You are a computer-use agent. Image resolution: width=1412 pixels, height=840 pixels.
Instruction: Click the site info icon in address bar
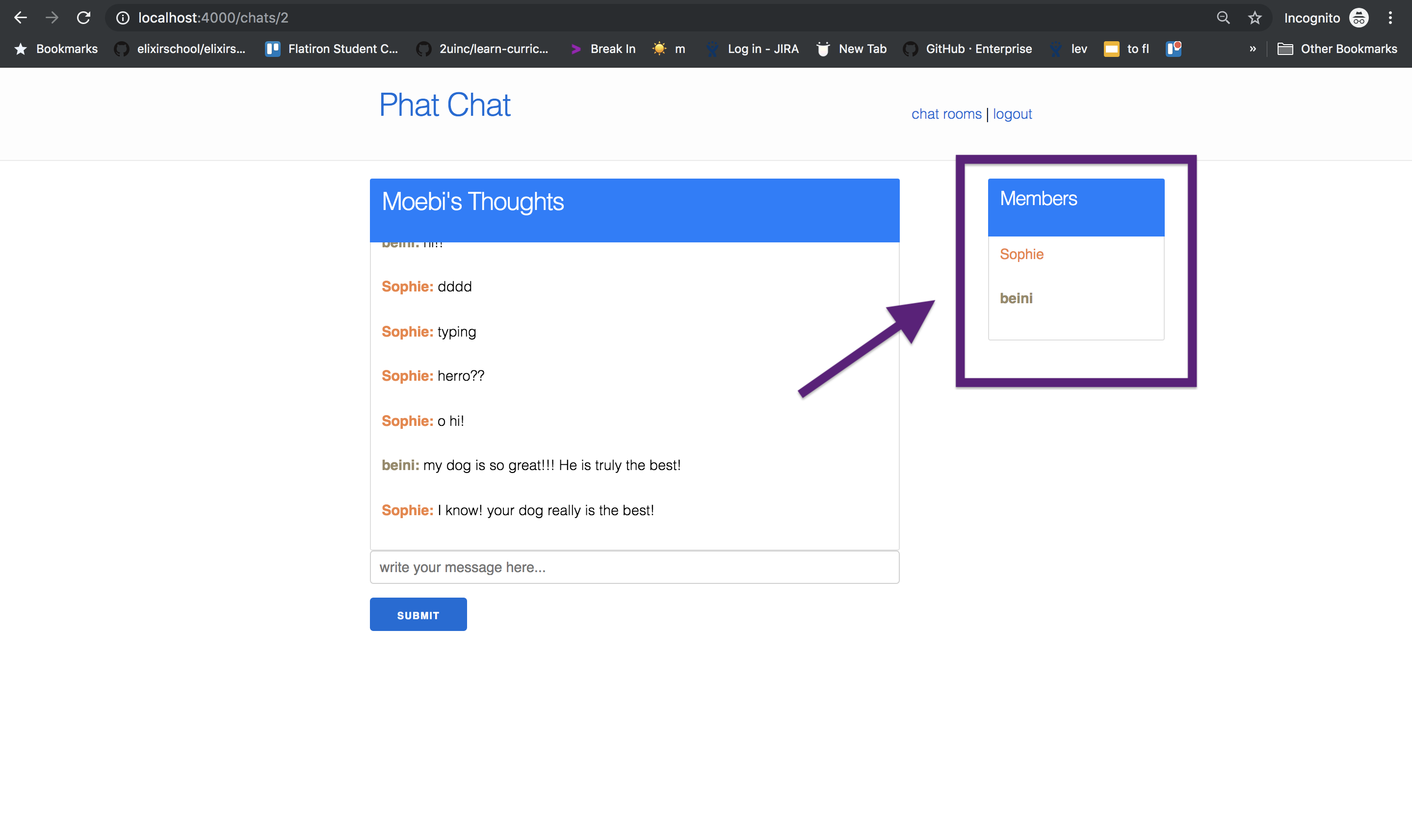click(x=122, y=18)
